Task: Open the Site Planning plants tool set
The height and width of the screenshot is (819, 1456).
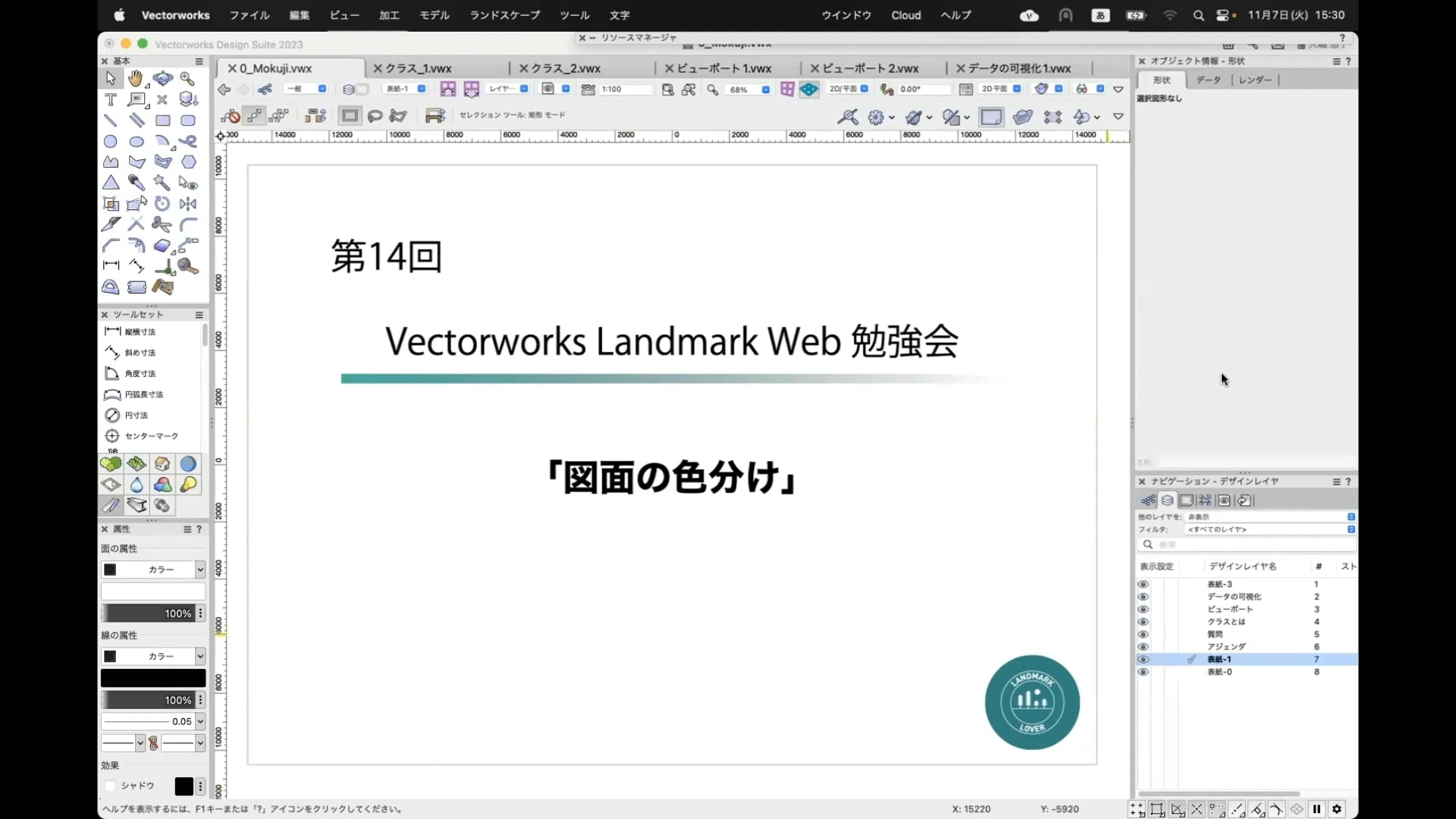Action: (x=111, y=464)
